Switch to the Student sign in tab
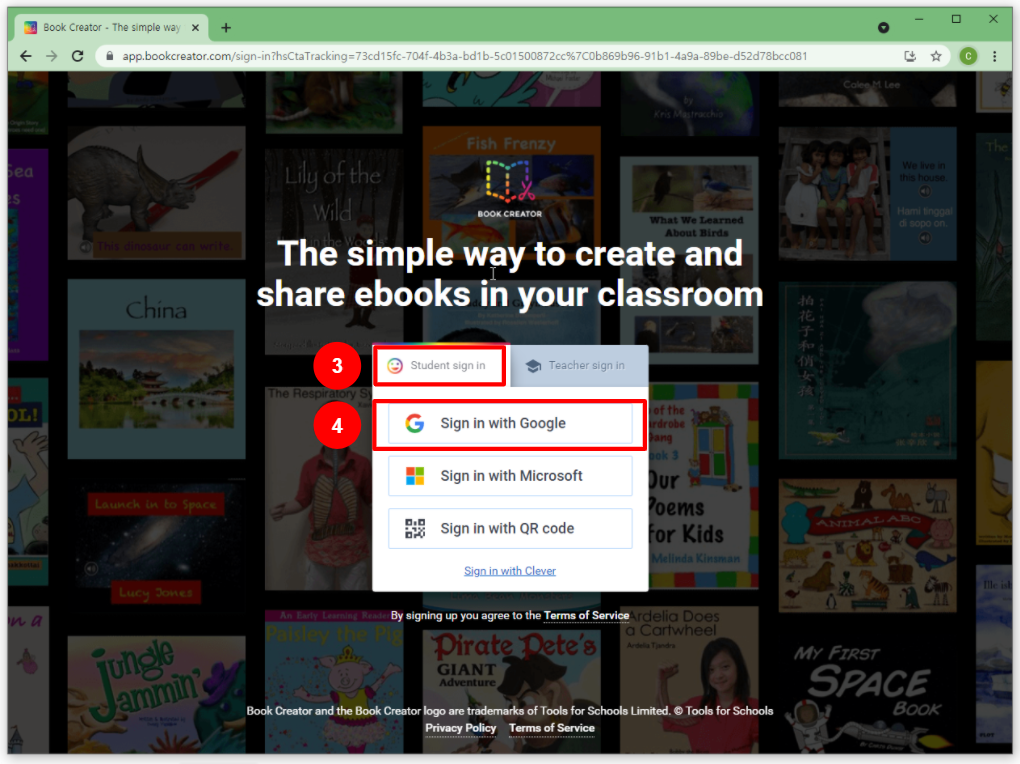The image size is (1020, 764). (x=440, y=366)
